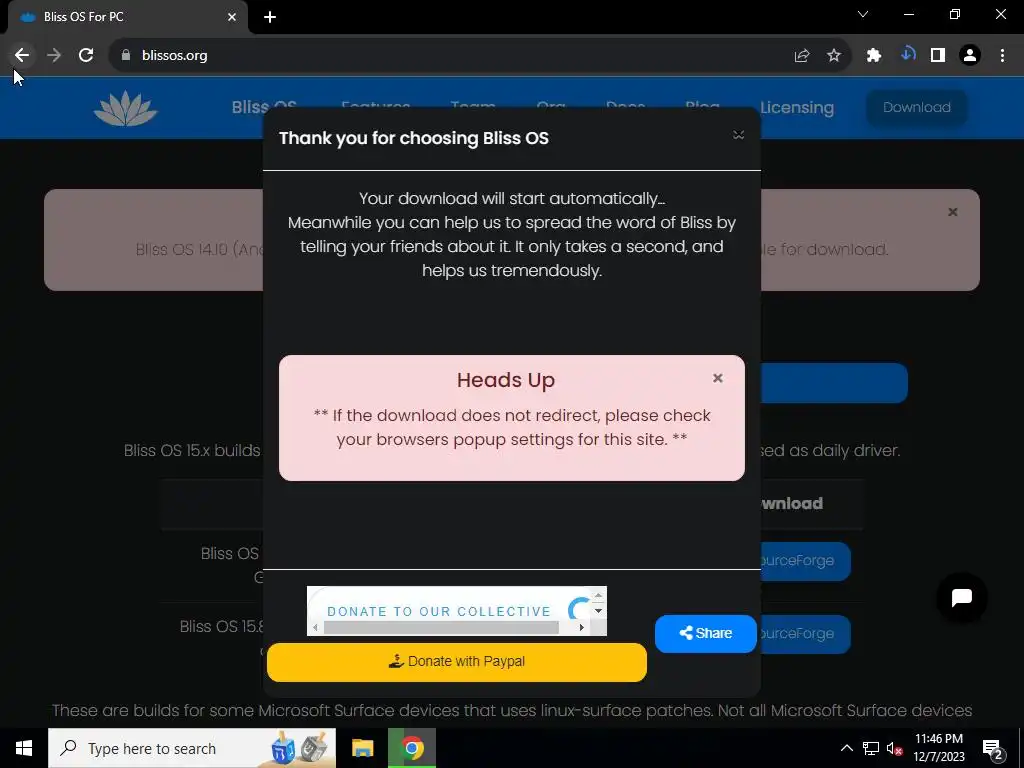Click the Download button in navbar
The height and width of the screenshot is (768, 1024).
917,108
